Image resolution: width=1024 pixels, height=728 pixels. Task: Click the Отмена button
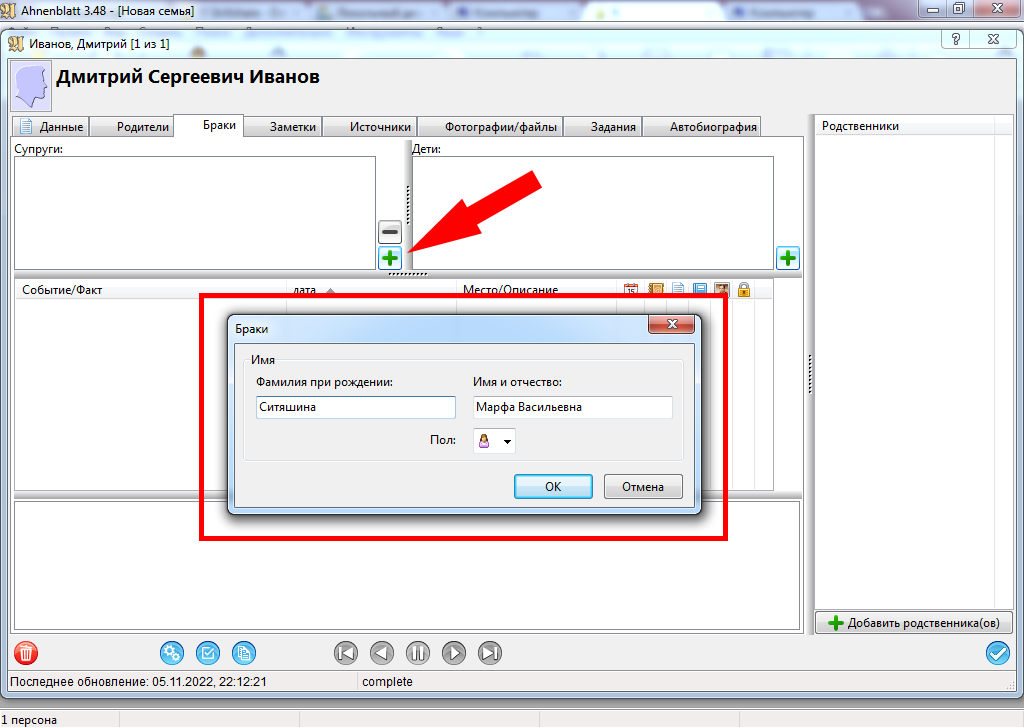pyautogui.click(x=643, y=487)
